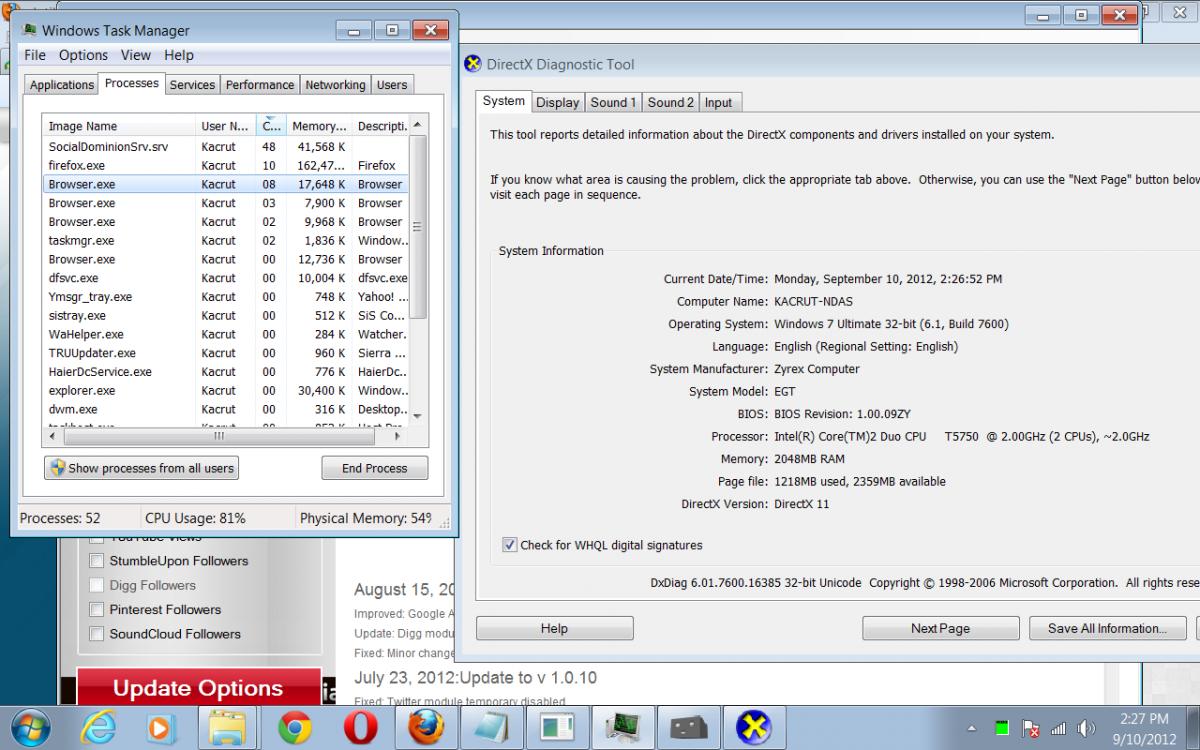This screenshot has width=1200, height=750.
Task: Open File menu in Task Manager
Action: tap(35, 55)
